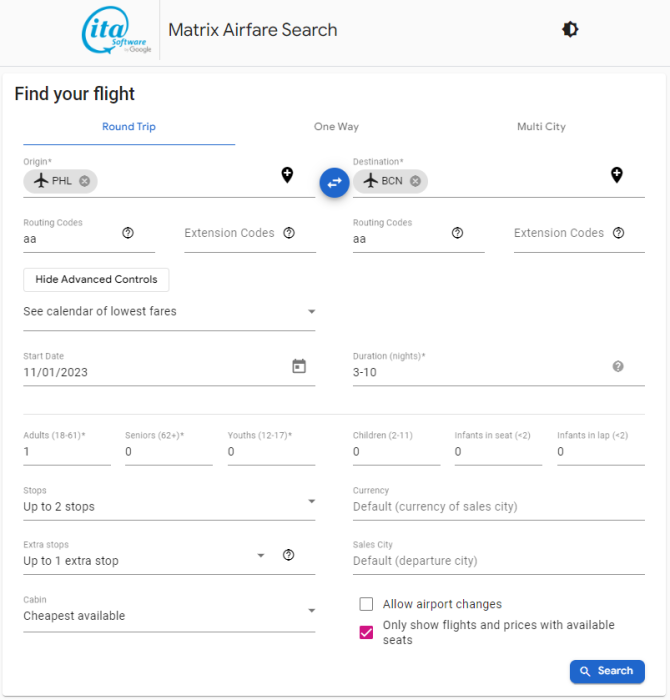Image resolution: width=670 pixels, height=700 pixels.
Task: Enable Allow airport changes checkbox
Action: tap(366, 604)
